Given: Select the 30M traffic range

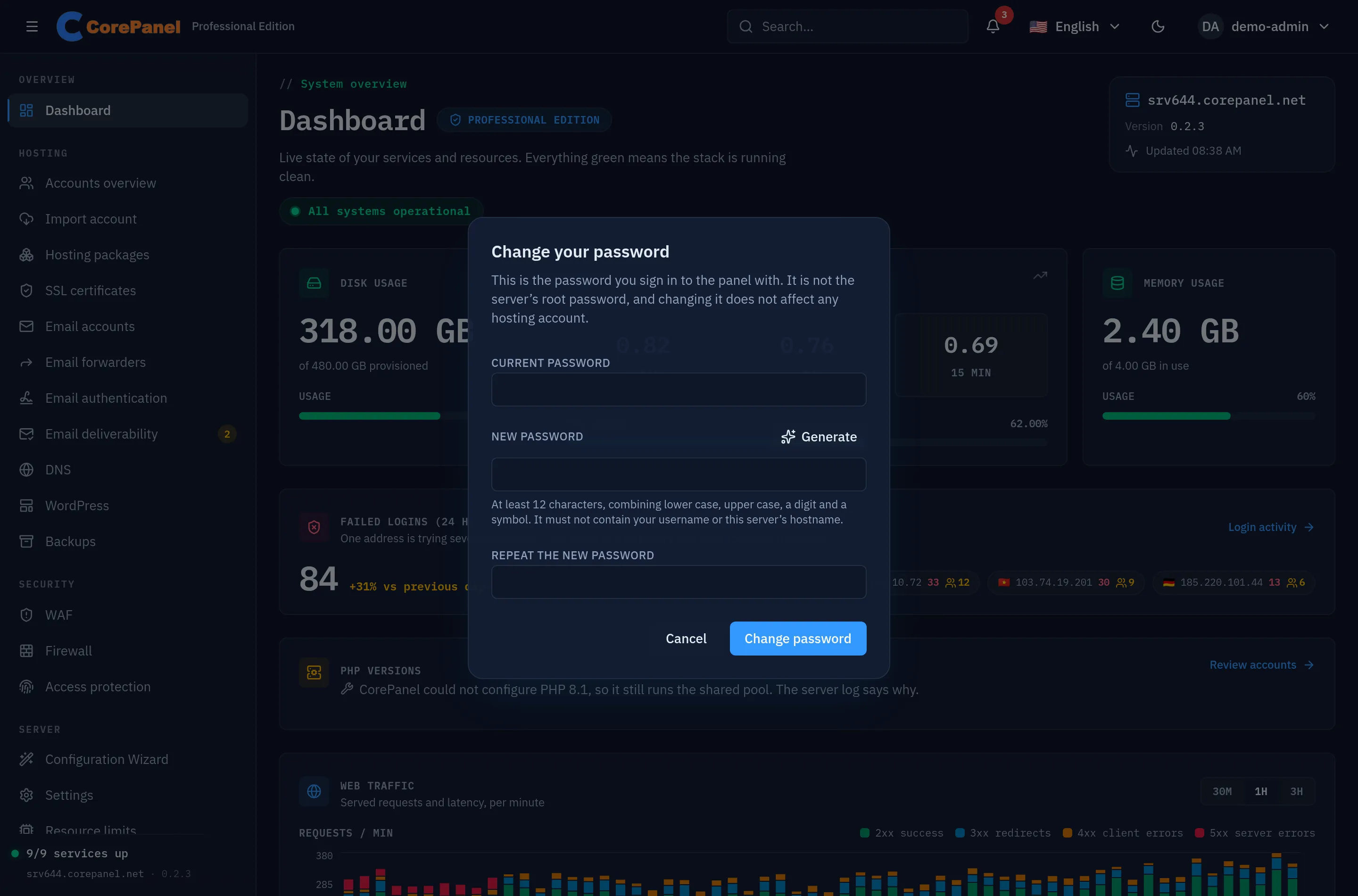Looking at the screenshot, I should (1222, 791).
